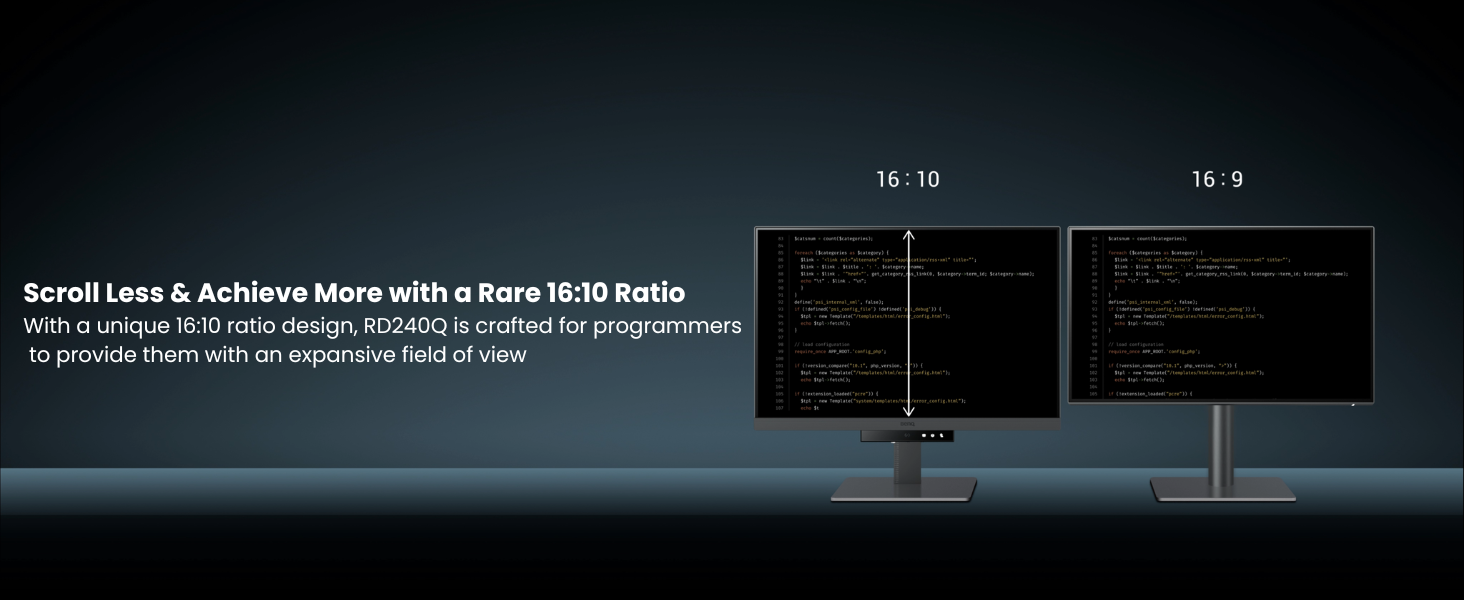The image size is (1464, 600).
Task: Click line number 105 on the right monitor
Action: 1094,394
